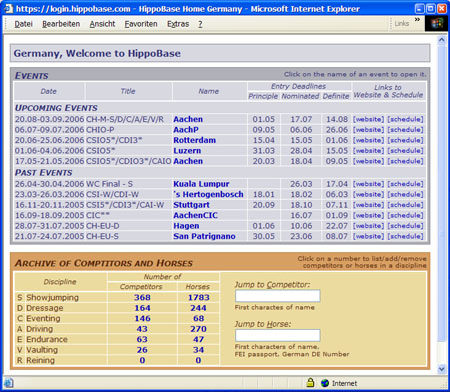450x392 pixels.
Task: Click the vertical scrollbar thumb
Action: pyautogui.click(x=442, y=193)
